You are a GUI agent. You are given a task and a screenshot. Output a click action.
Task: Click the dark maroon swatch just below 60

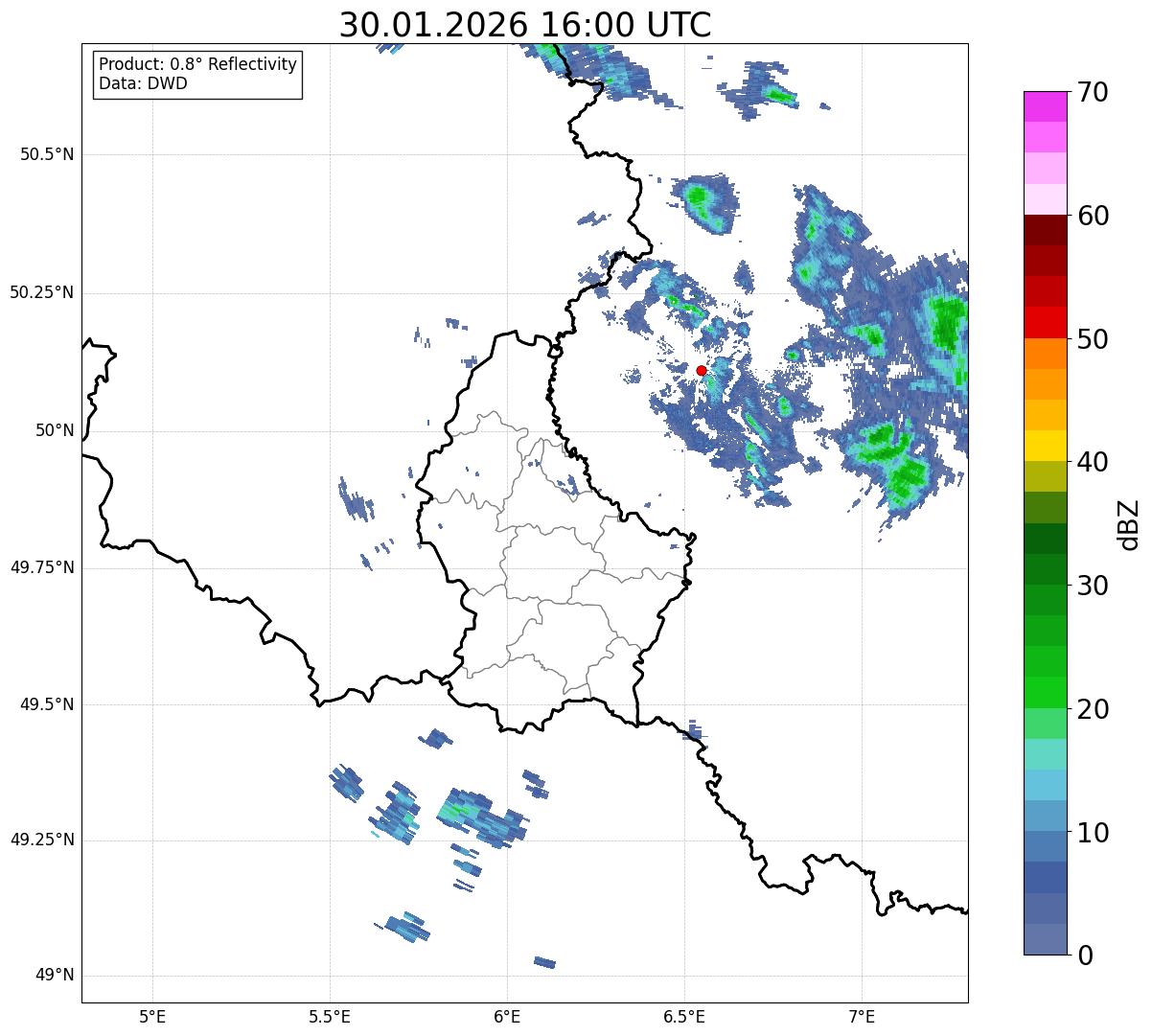point(1046,230)
